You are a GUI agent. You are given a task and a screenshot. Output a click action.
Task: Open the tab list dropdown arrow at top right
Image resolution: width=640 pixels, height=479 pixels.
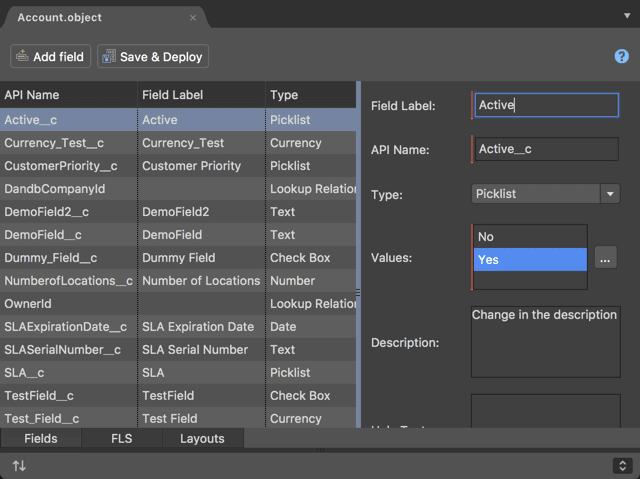coord(627,16)
